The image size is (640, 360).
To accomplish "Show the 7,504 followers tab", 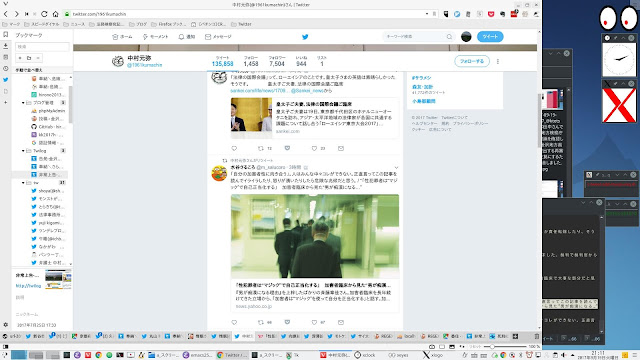I will click(x=277, y=61).
